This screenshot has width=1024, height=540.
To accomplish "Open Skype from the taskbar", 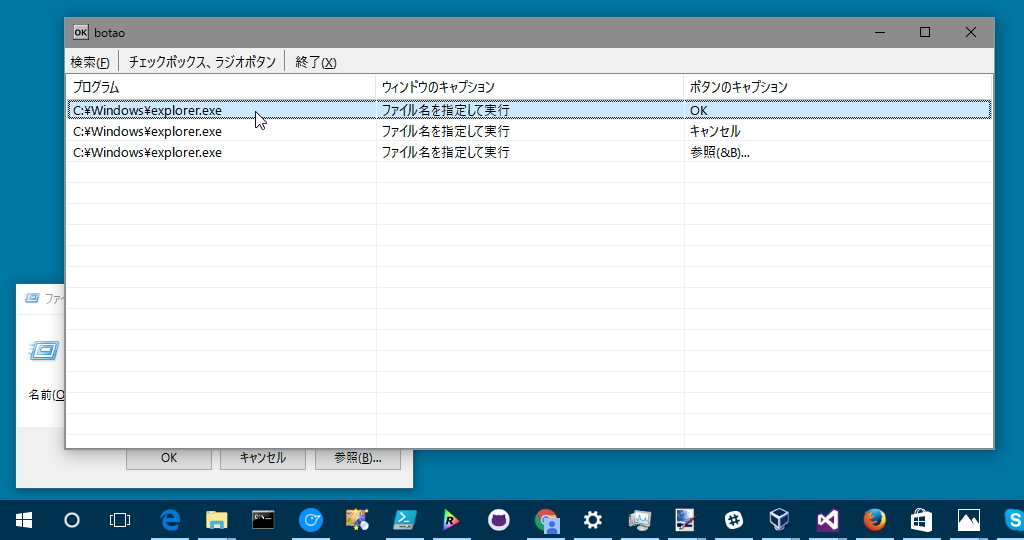I will tap(1012, 520).
